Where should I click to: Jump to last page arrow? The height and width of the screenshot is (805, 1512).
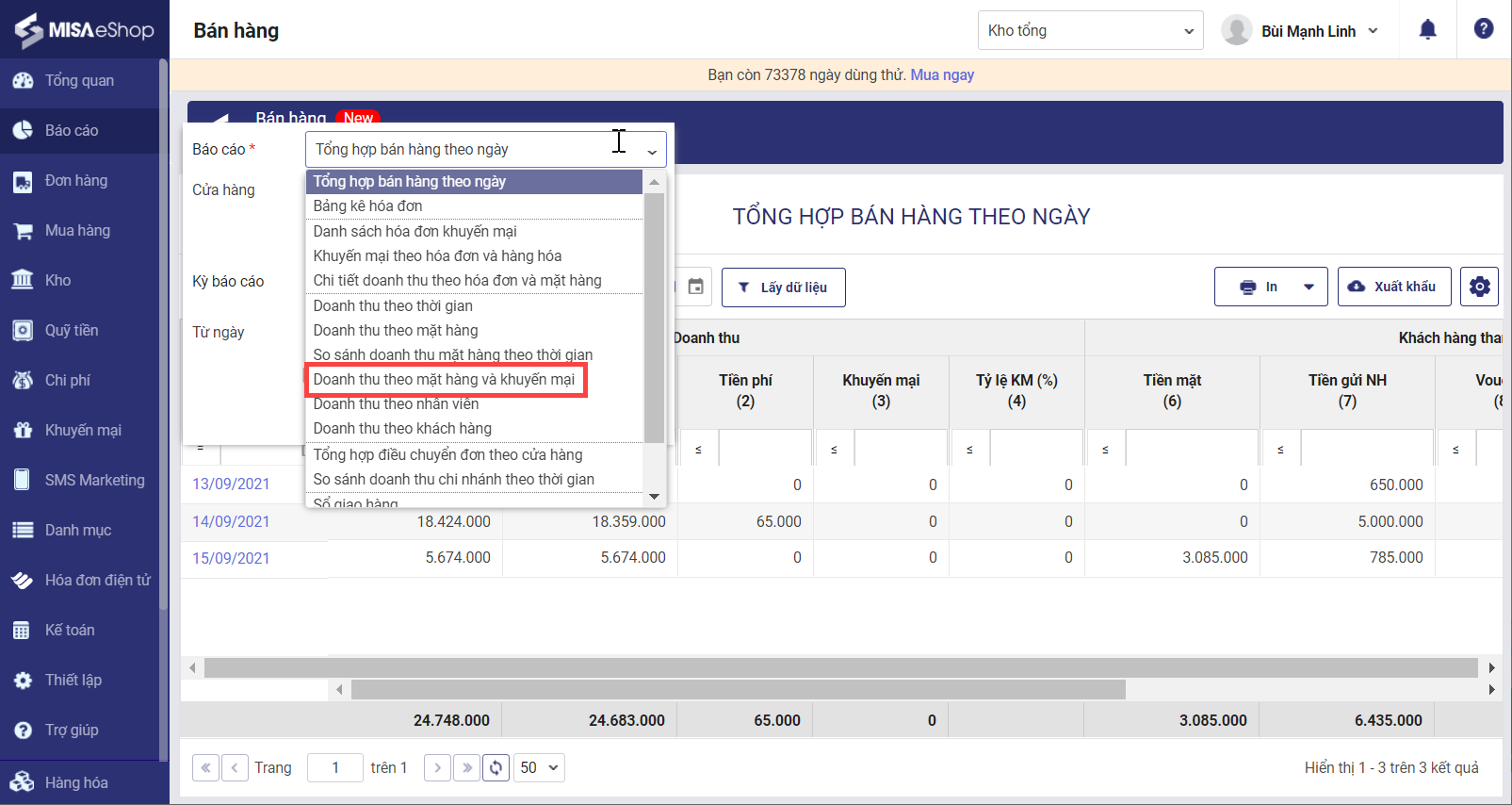tap(466, 767)
